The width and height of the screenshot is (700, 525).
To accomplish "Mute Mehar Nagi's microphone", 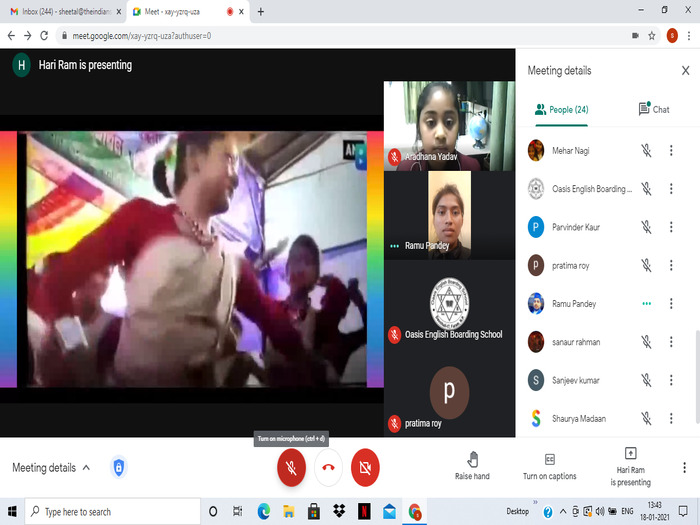I will pos(646,150).
